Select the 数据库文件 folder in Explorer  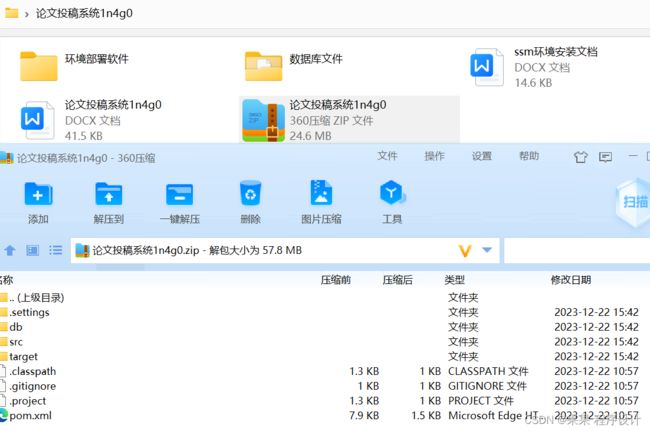(294, 66)
